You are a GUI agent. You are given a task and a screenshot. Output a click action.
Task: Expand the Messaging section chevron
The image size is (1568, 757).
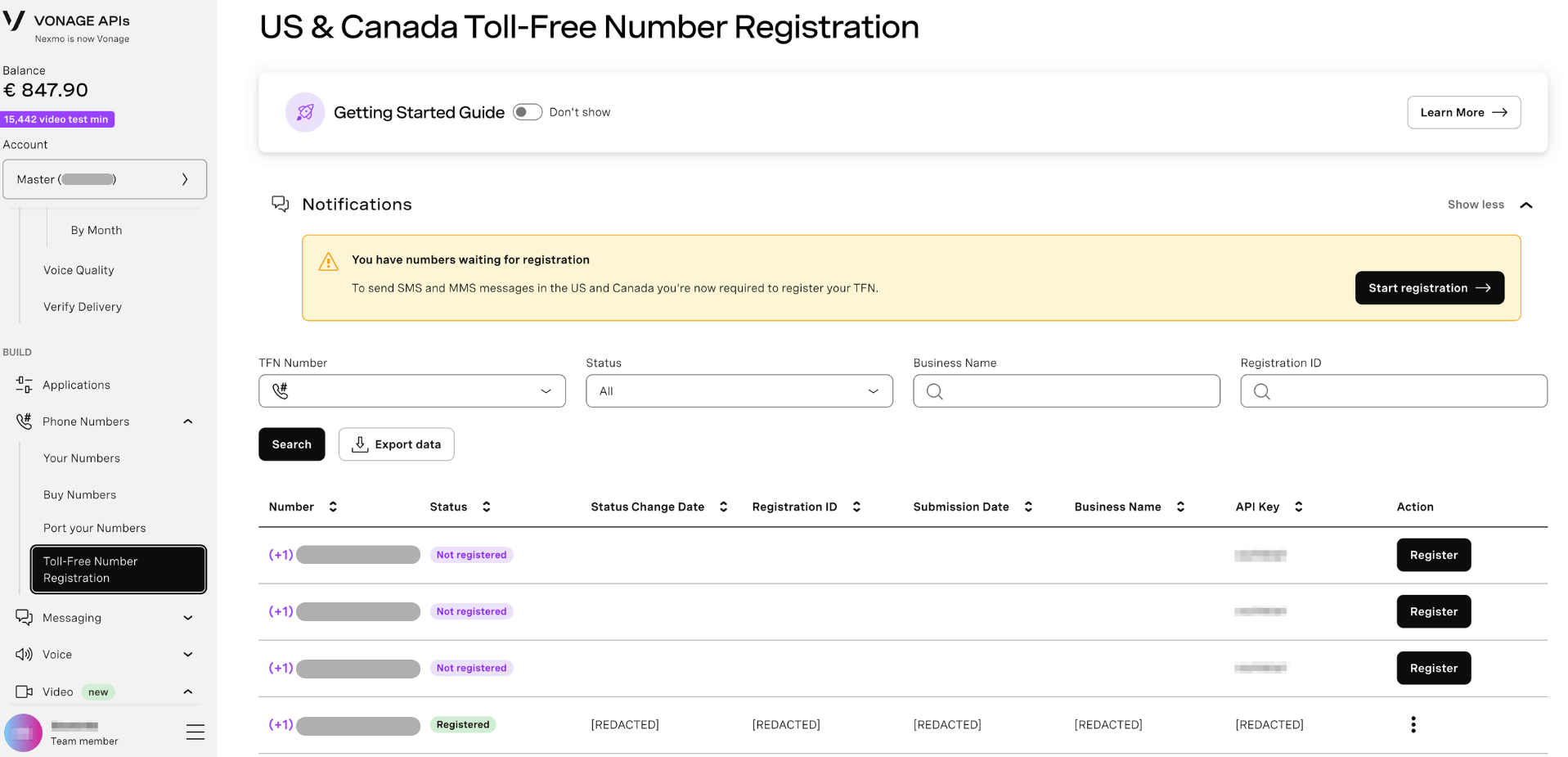(188, 618)
